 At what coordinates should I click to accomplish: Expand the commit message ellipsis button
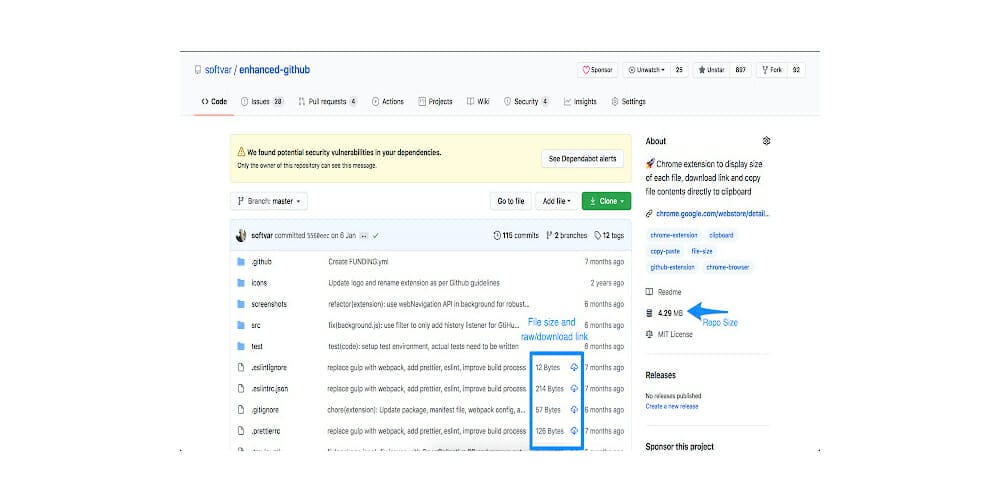[364, 235]
